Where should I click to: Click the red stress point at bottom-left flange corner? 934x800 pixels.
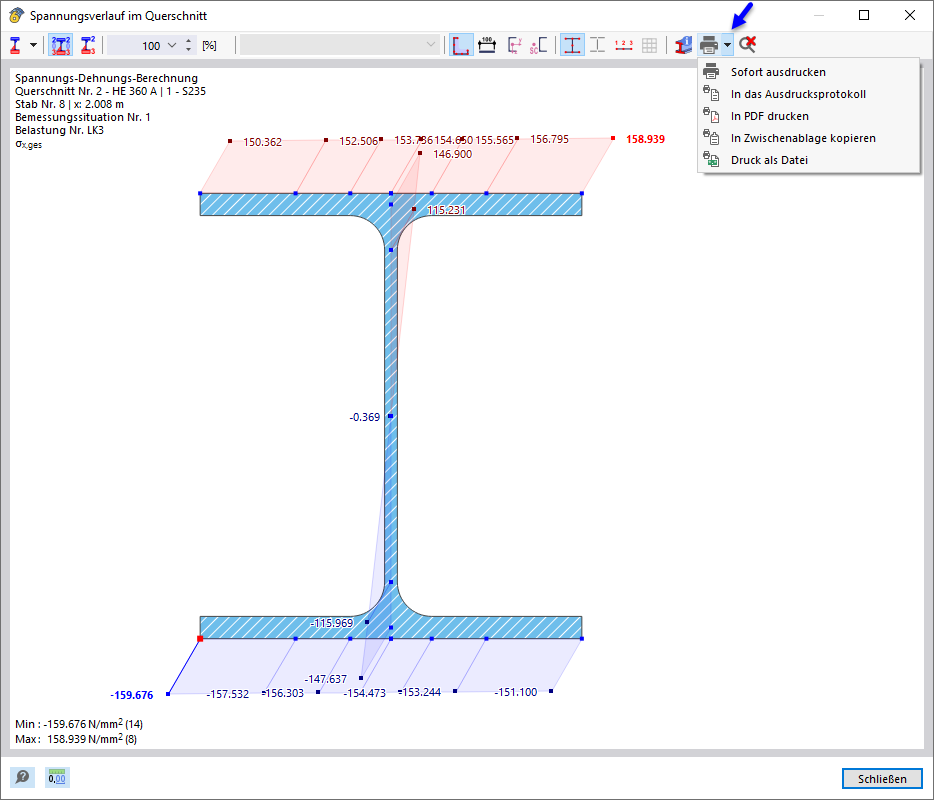point(200,639)
